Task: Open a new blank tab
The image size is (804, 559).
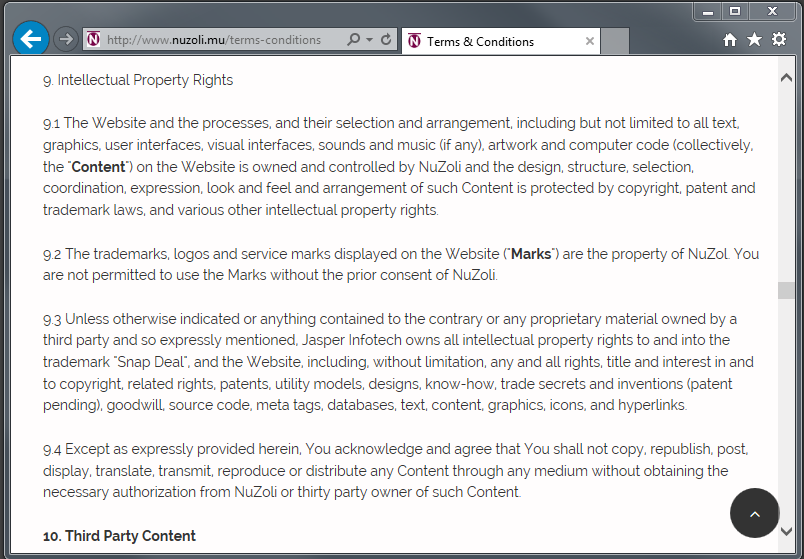Action: click(x=615, y=41)
